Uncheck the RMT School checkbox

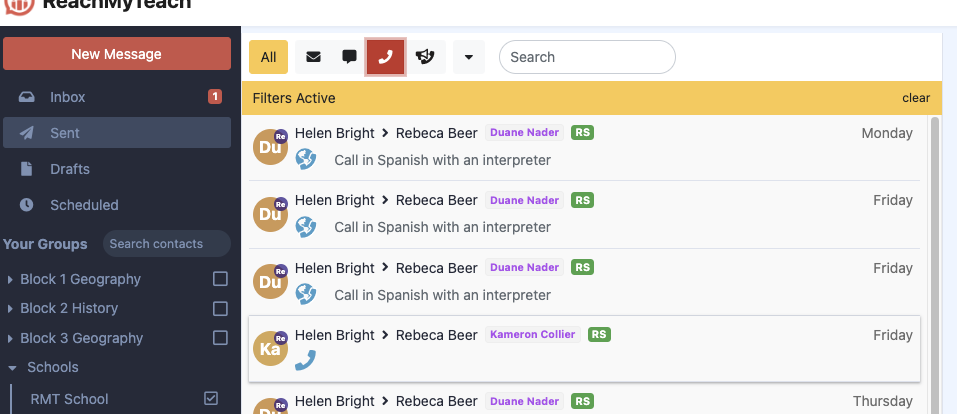pyautogui.click(x=211, y=398)
